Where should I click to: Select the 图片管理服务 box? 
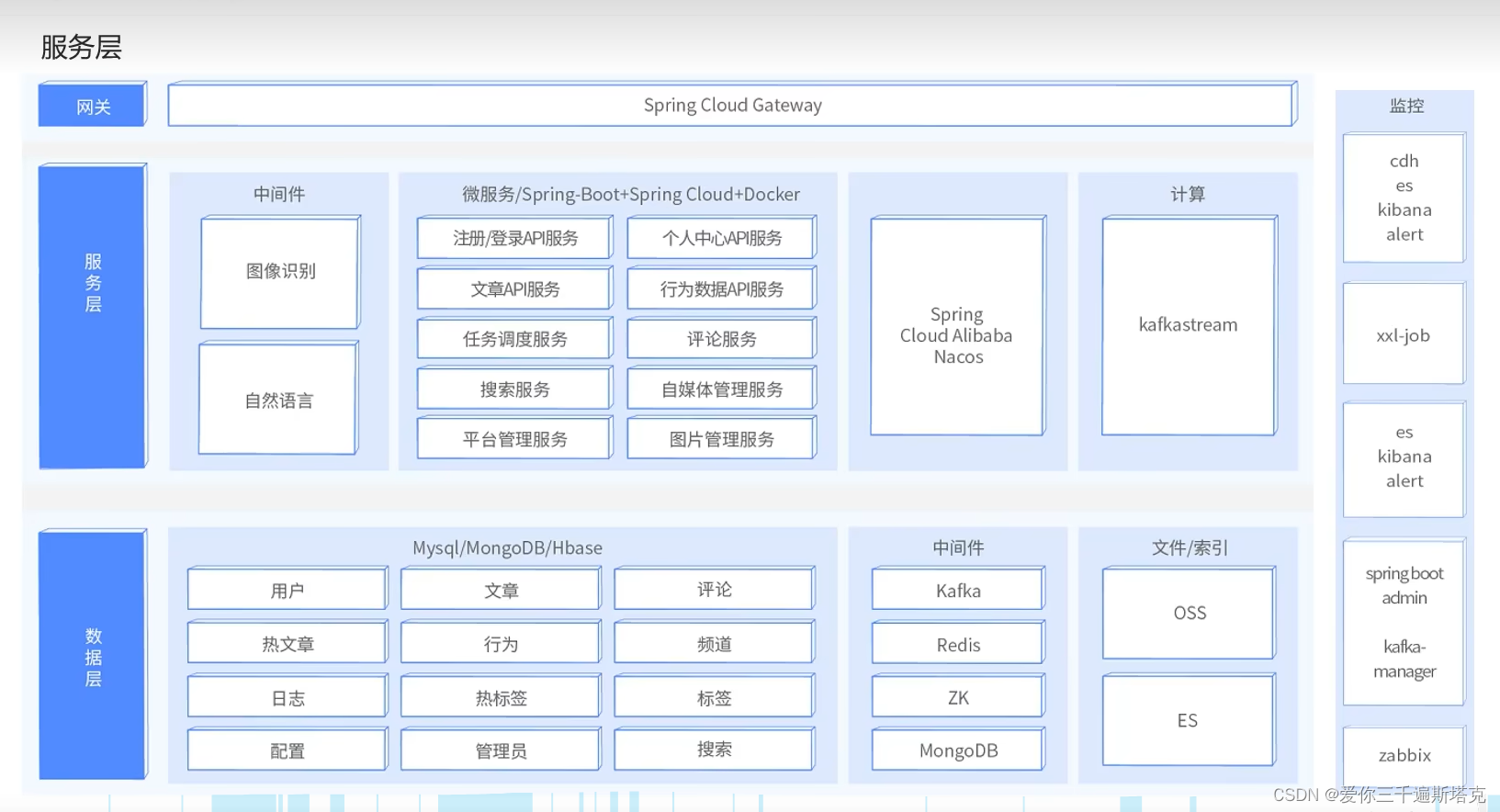[x=722, y=438]
